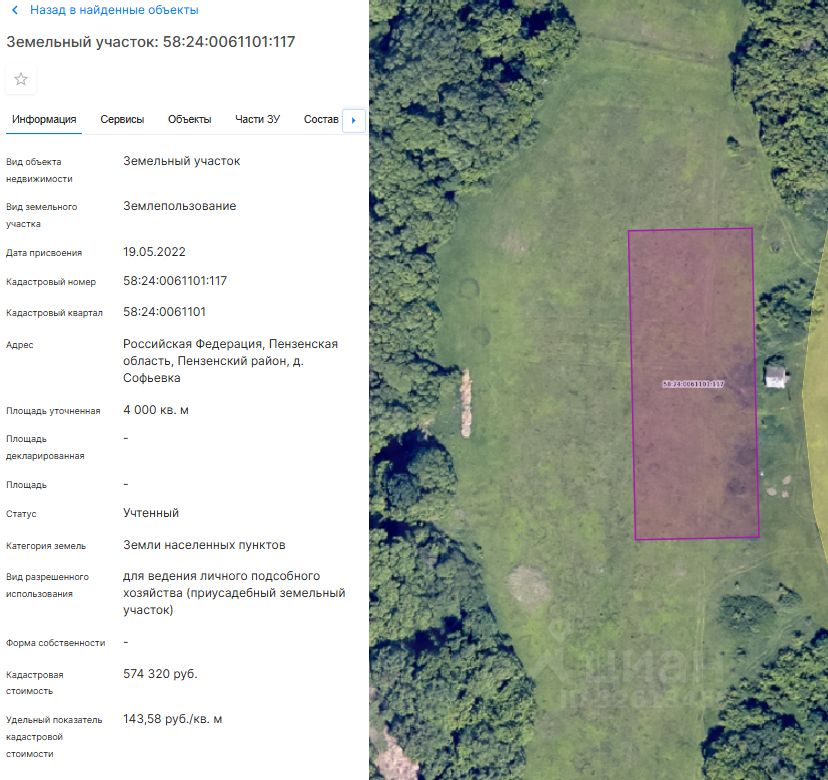Click the 'Вид разрешенного использования' label
828x780 pixels.
click(47, 585)
